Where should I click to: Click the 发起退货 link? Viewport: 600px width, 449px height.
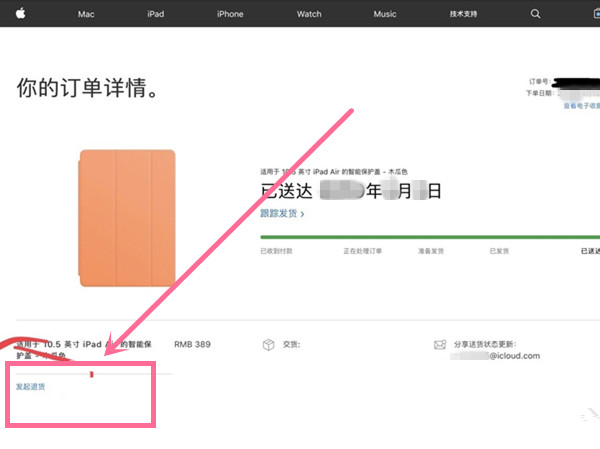pyautogui.click(x=30, y=387)
